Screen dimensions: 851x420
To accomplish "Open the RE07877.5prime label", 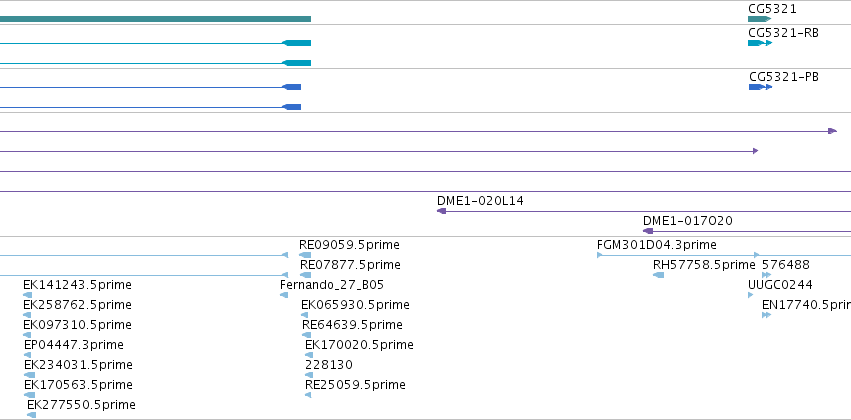I will tap(351, 265).
